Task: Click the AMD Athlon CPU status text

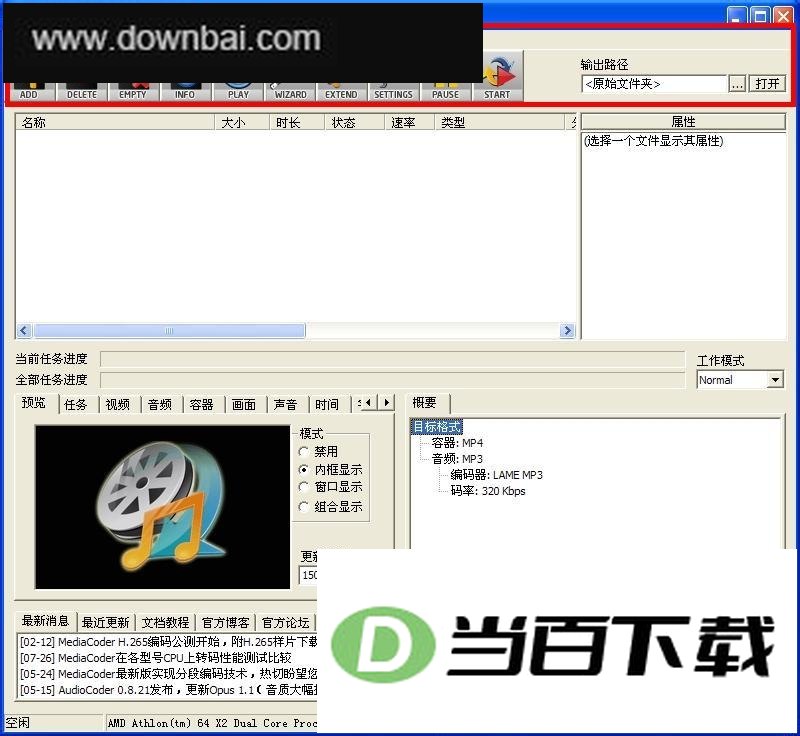Action: [x=212, y=723]
